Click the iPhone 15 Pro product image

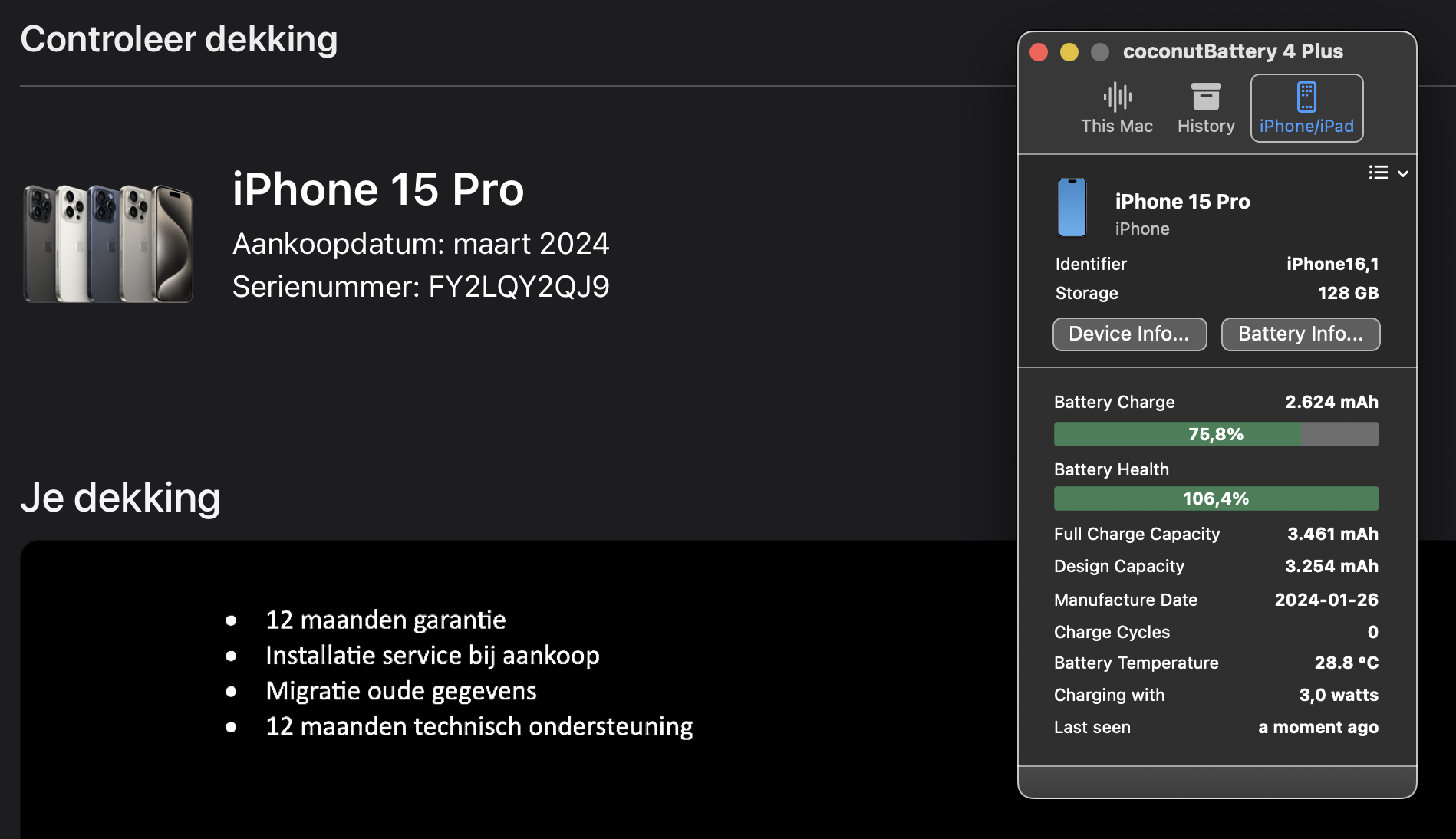(108, 243)
